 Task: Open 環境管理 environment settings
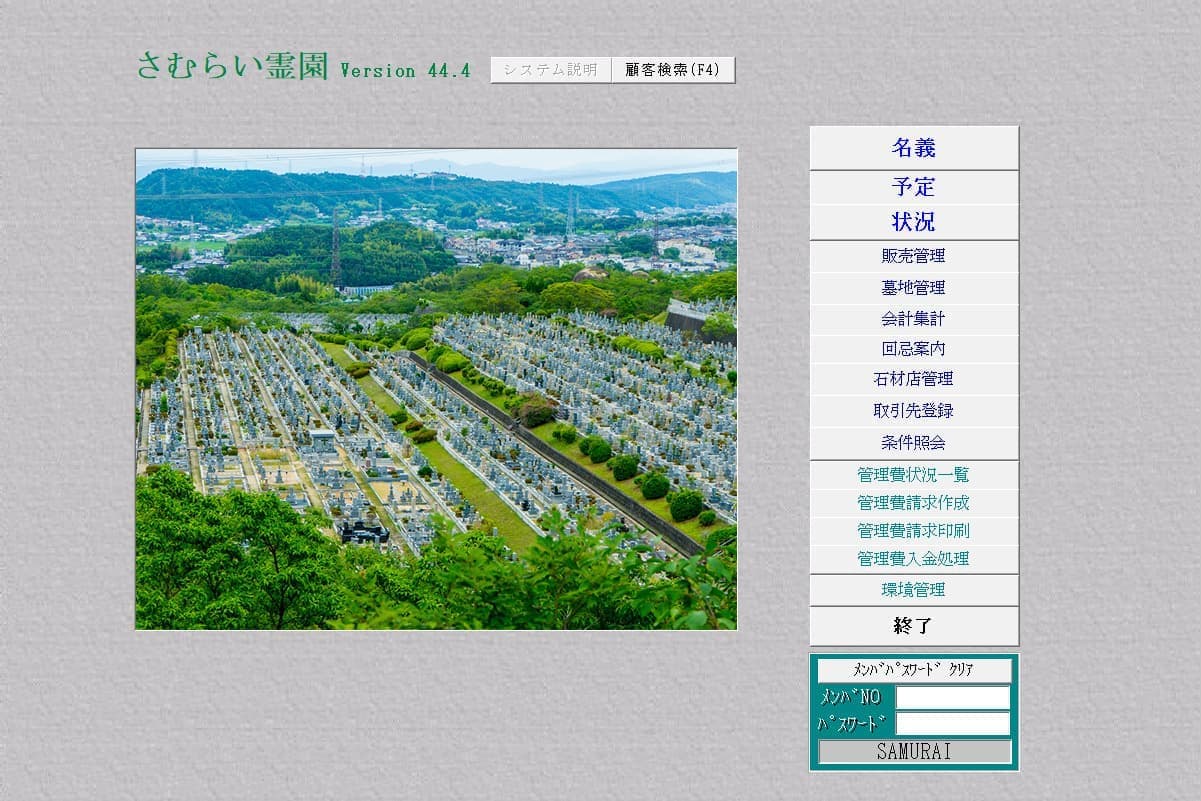coord(914,590)
